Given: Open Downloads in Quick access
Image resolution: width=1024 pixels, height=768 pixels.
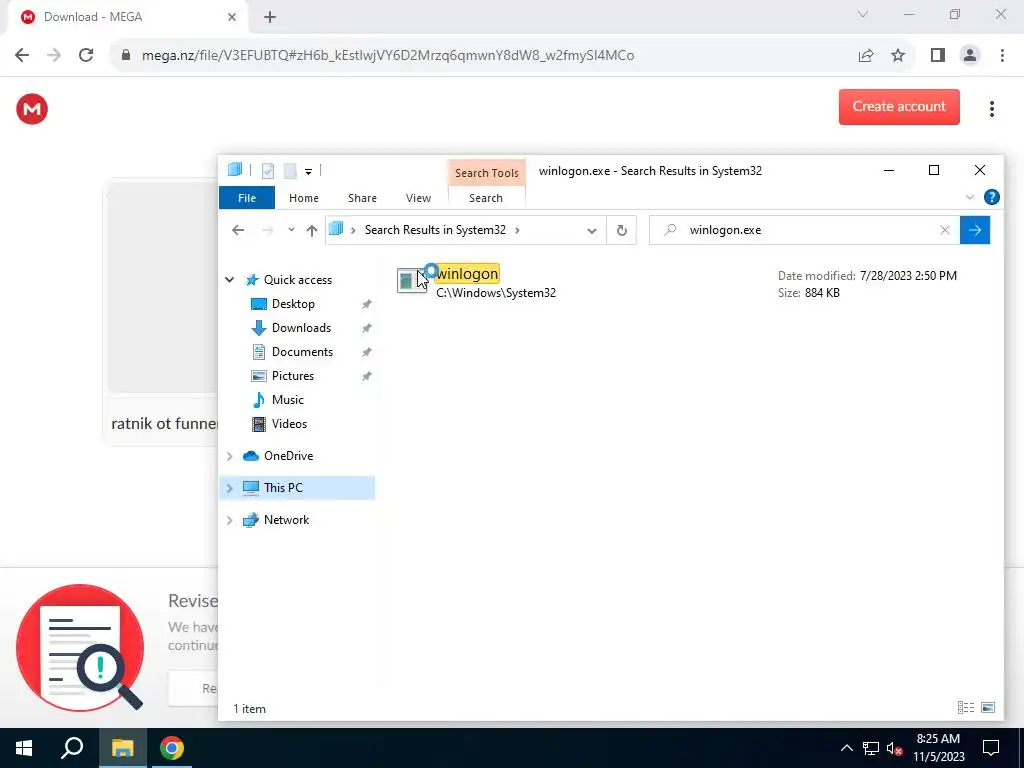Looking at the screenshot, I should 301,328.
